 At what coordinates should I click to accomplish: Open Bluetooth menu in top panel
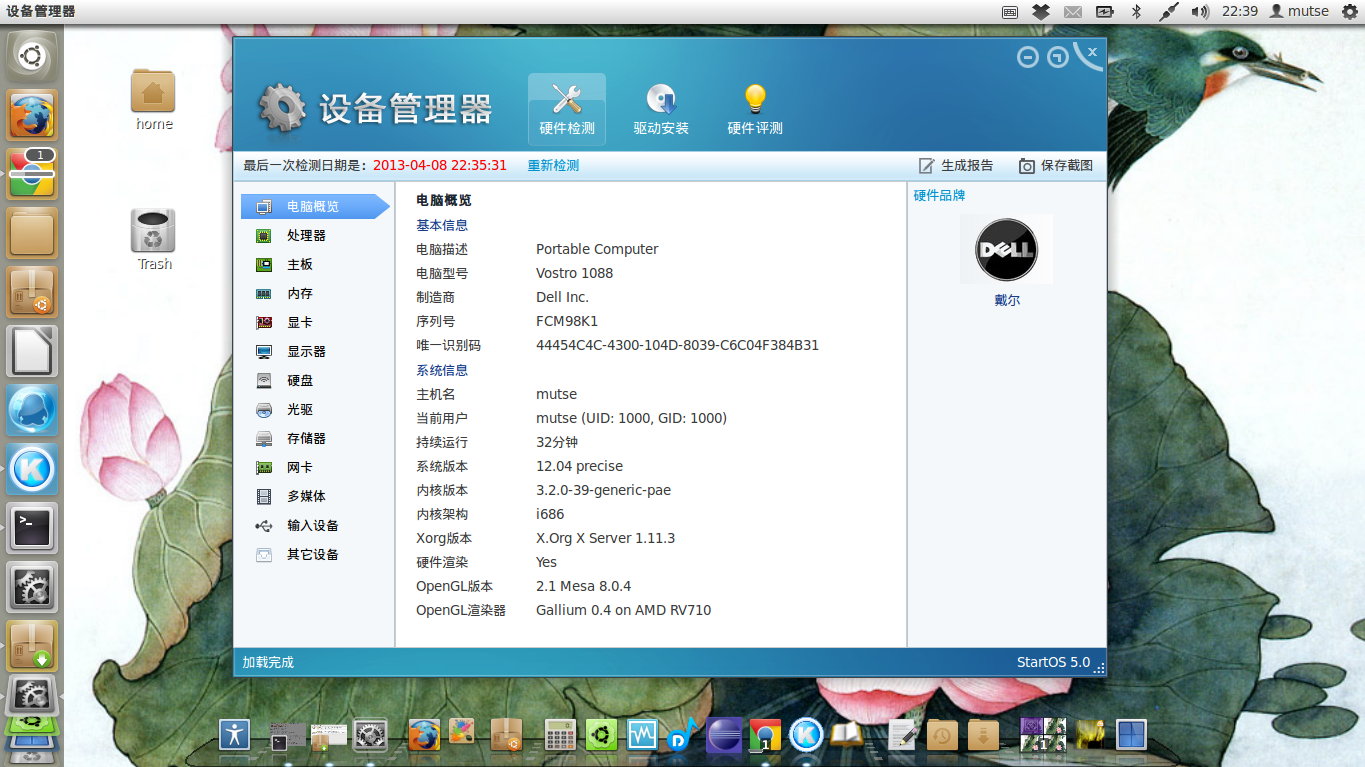coord(1136,11)
